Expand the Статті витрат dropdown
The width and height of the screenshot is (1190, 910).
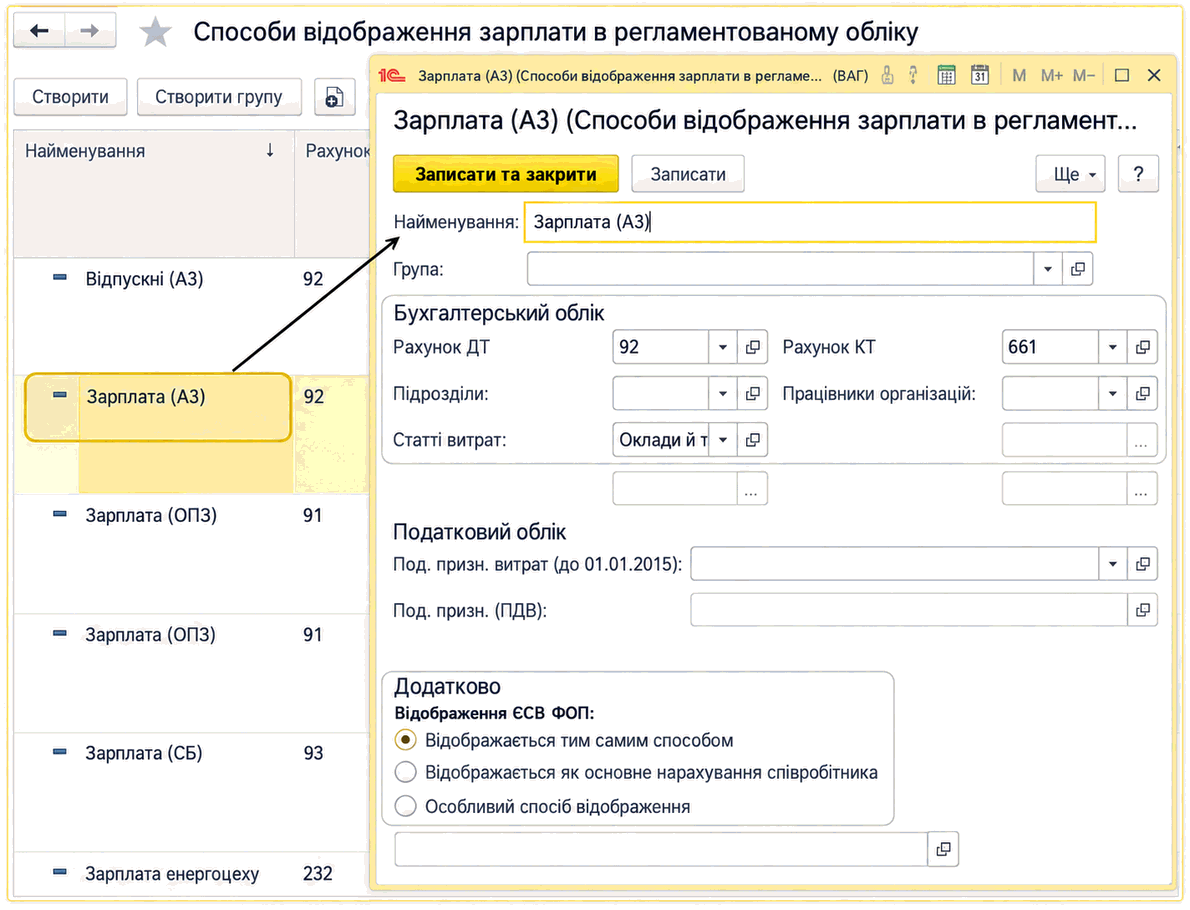722,440
